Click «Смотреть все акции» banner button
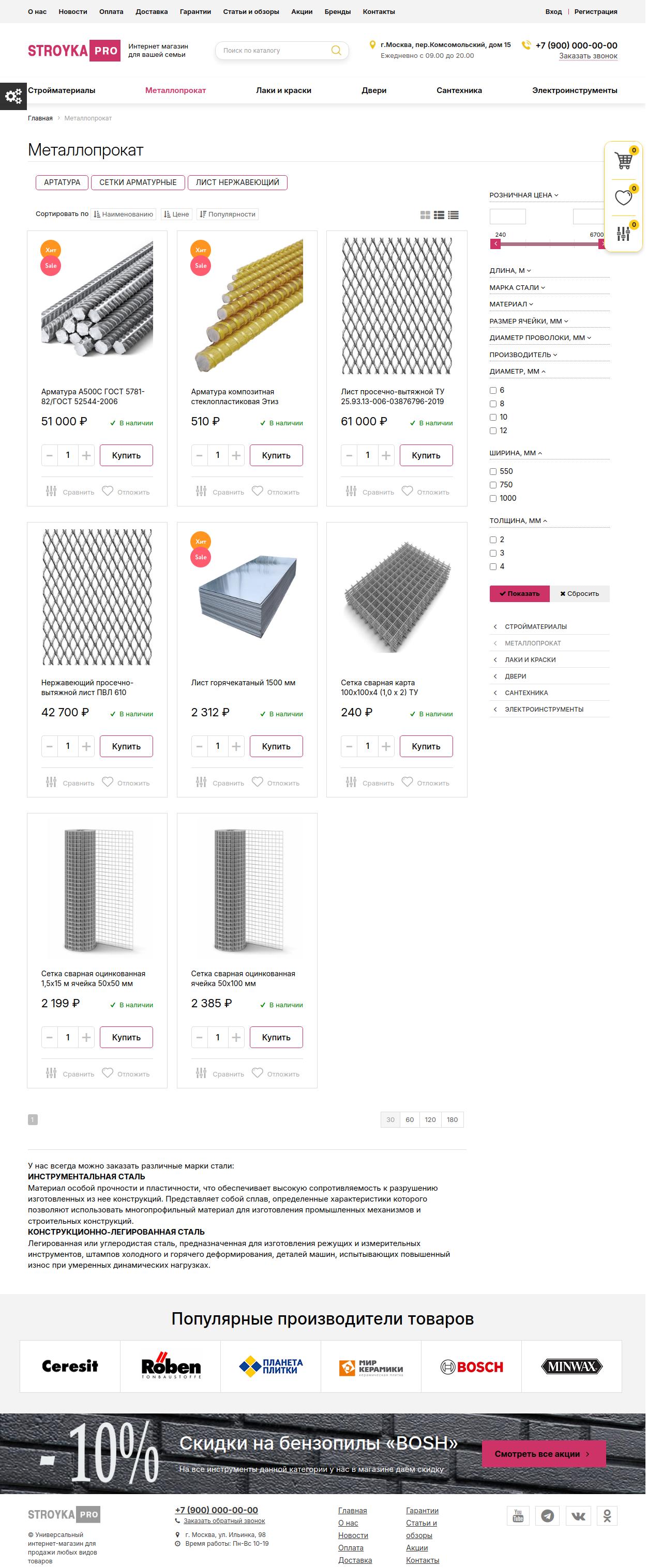 pyautogui.click(x=543, y=1454)
